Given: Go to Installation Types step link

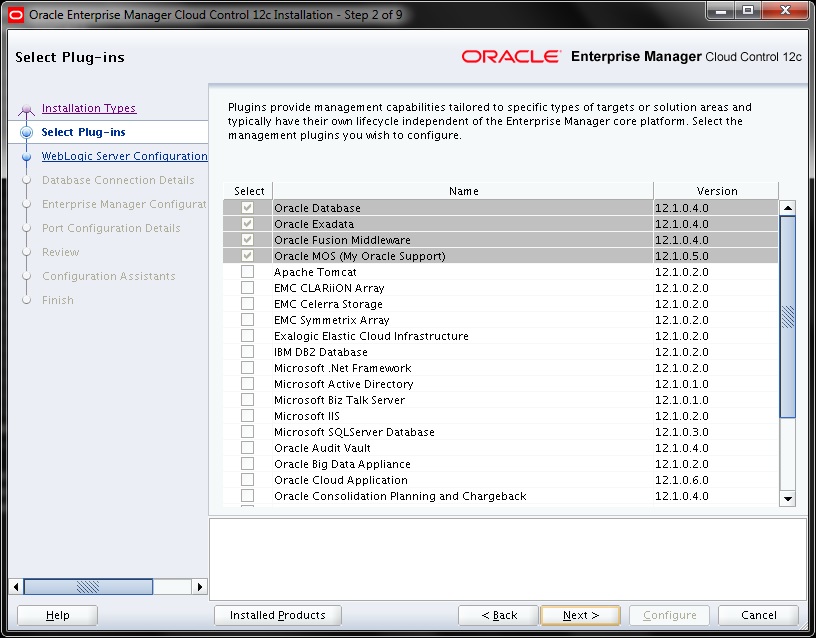Looking at the screenshot, I should click(89, 108).
